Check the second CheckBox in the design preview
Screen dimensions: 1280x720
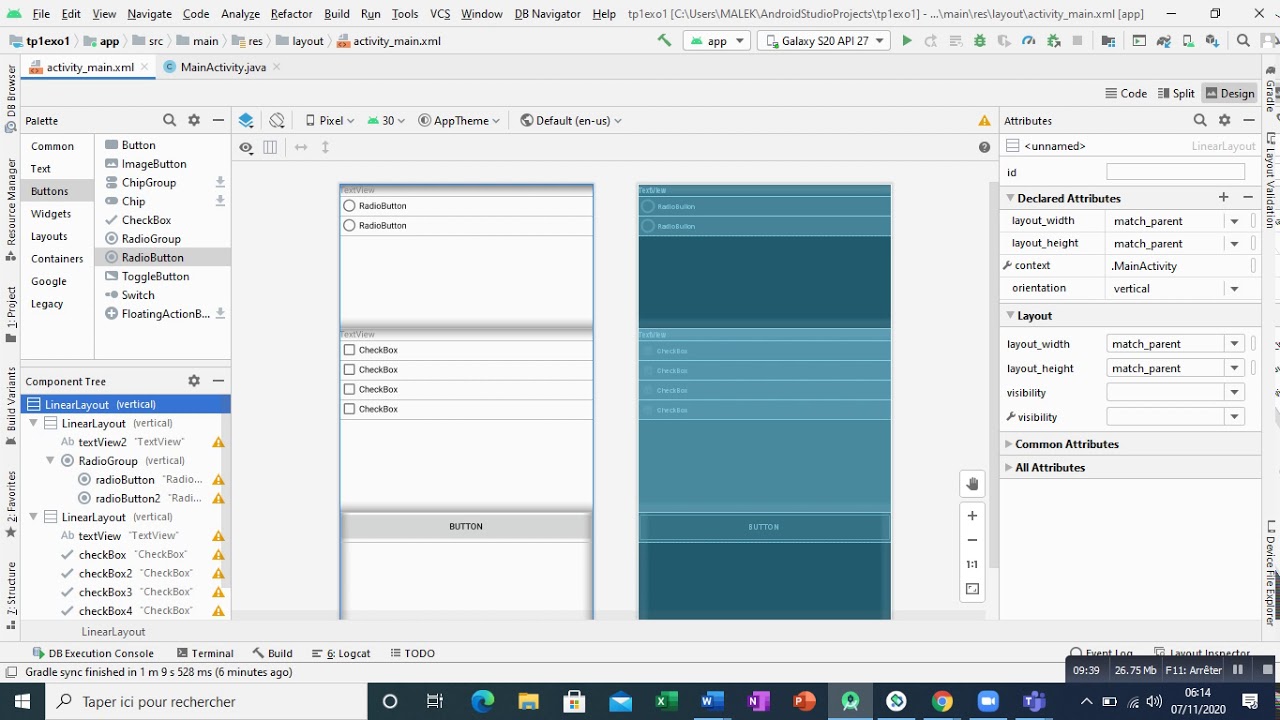(467, 370)
